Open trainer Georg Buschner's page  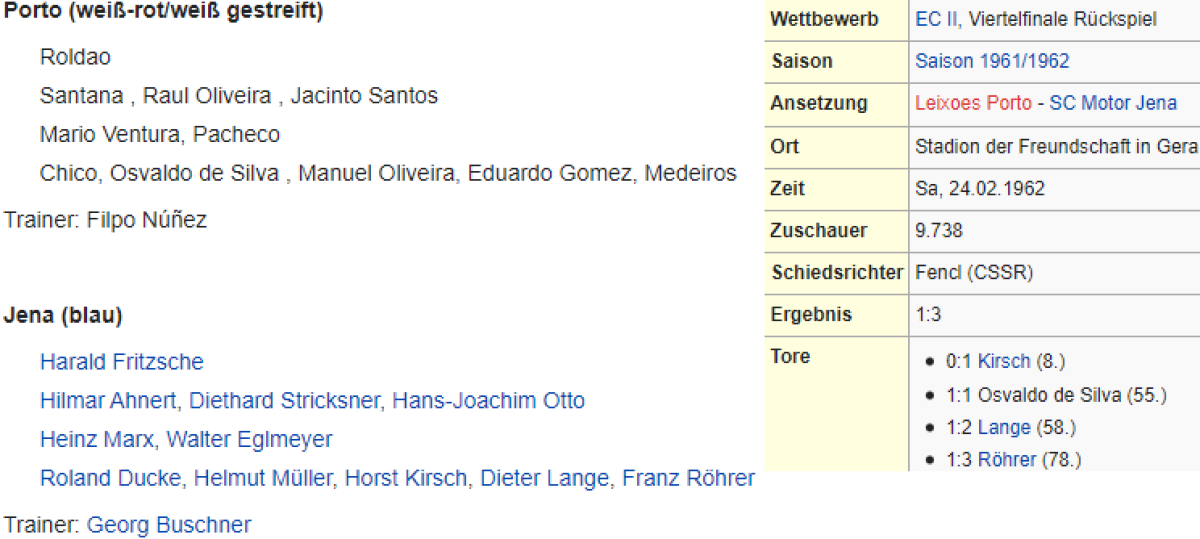click(169, 524)
